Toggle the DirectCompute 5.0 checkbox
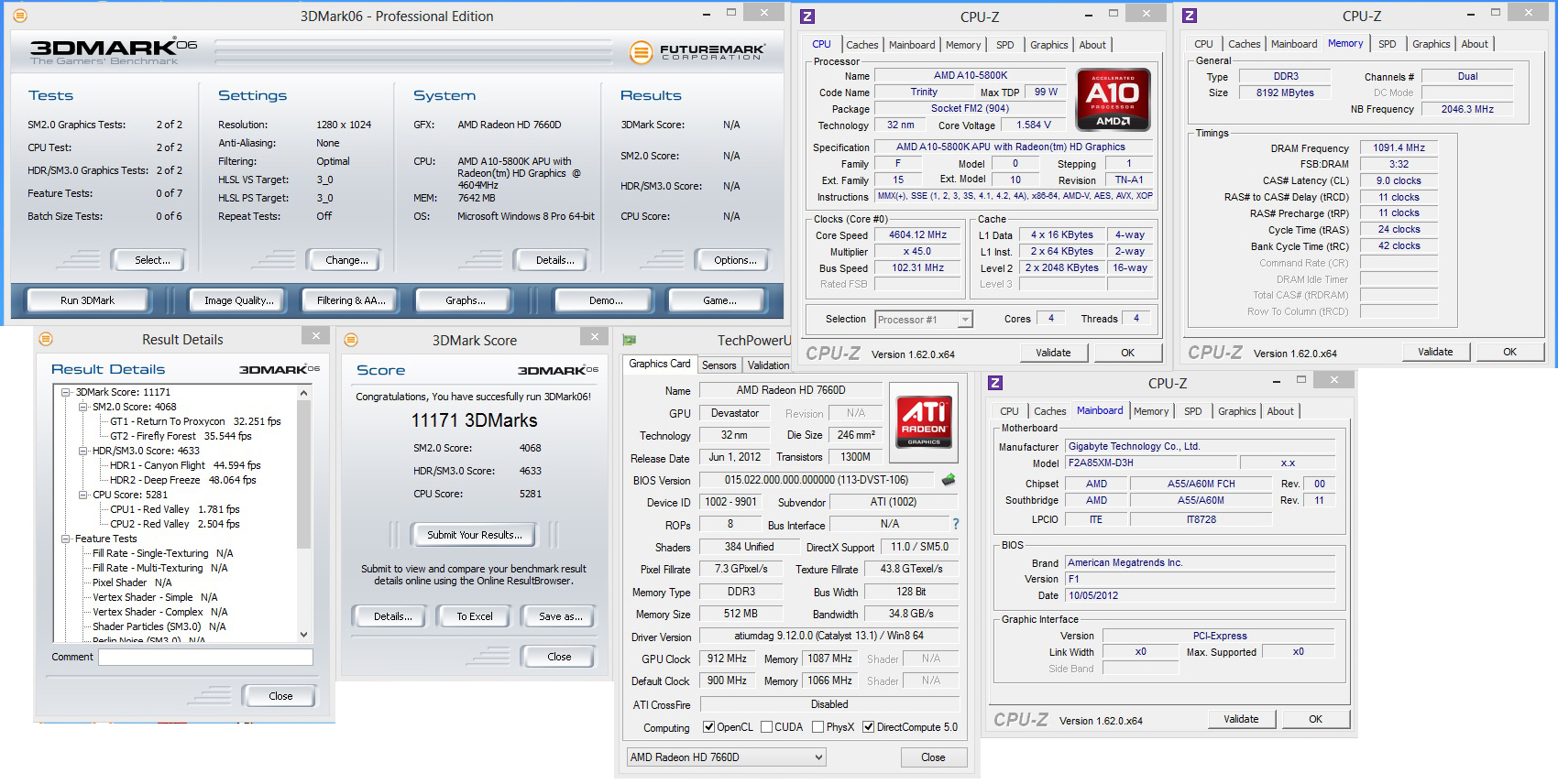1558x784 pixels. pos(868,727)
